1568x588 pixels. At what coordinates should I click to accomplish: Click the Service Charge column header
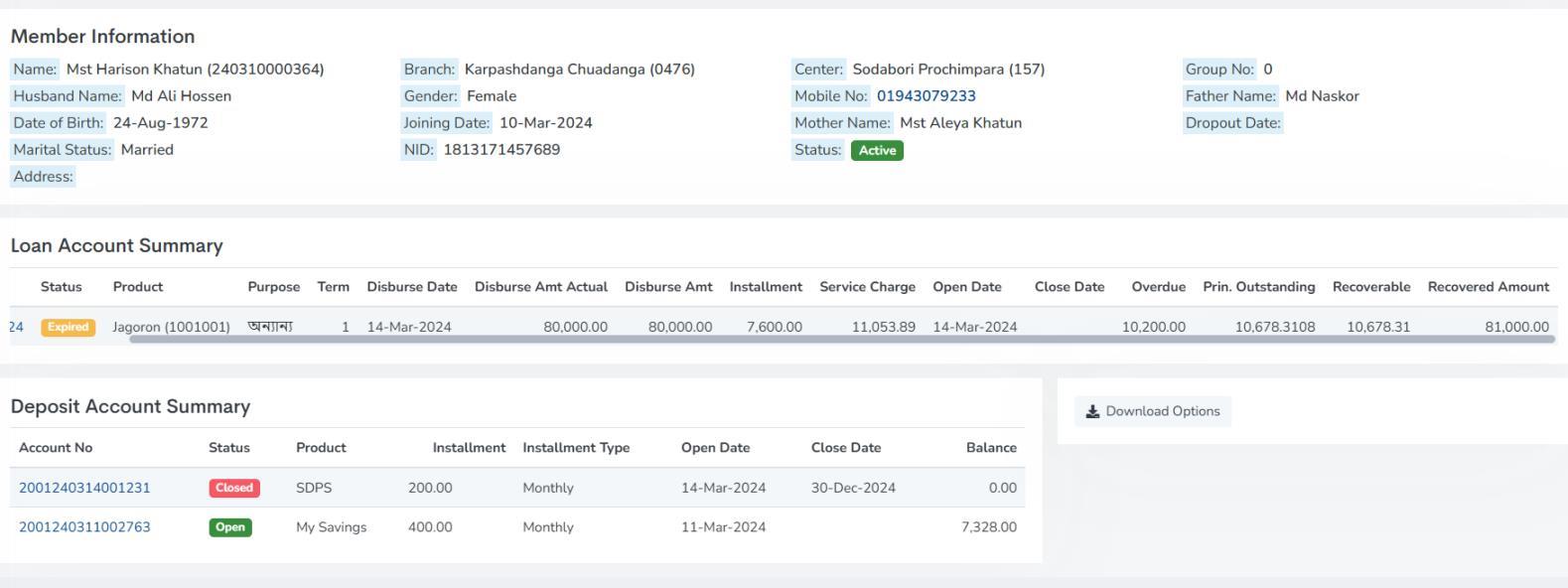867,287
